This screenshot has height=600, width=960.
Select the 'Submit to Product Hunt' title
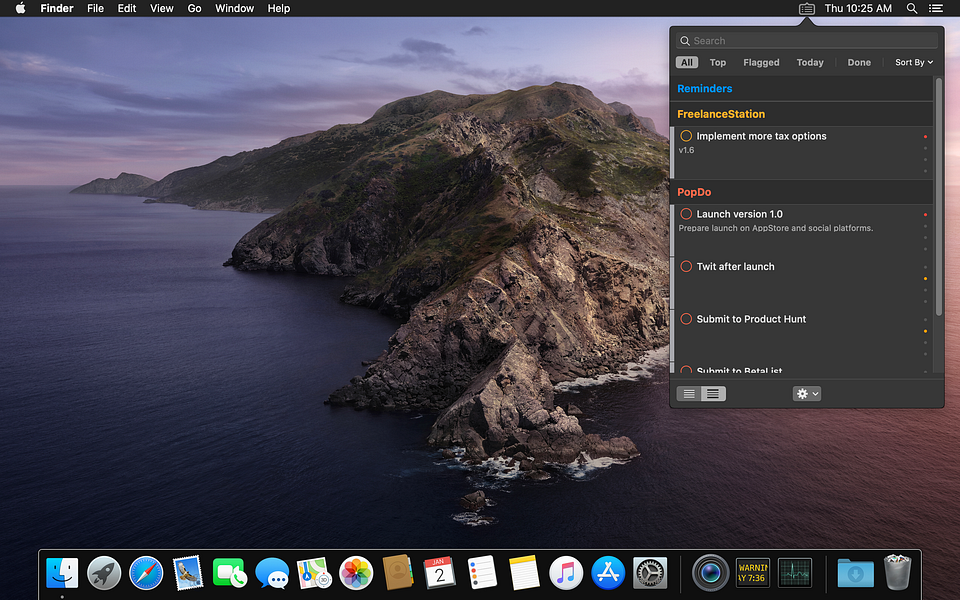point(751,319)
